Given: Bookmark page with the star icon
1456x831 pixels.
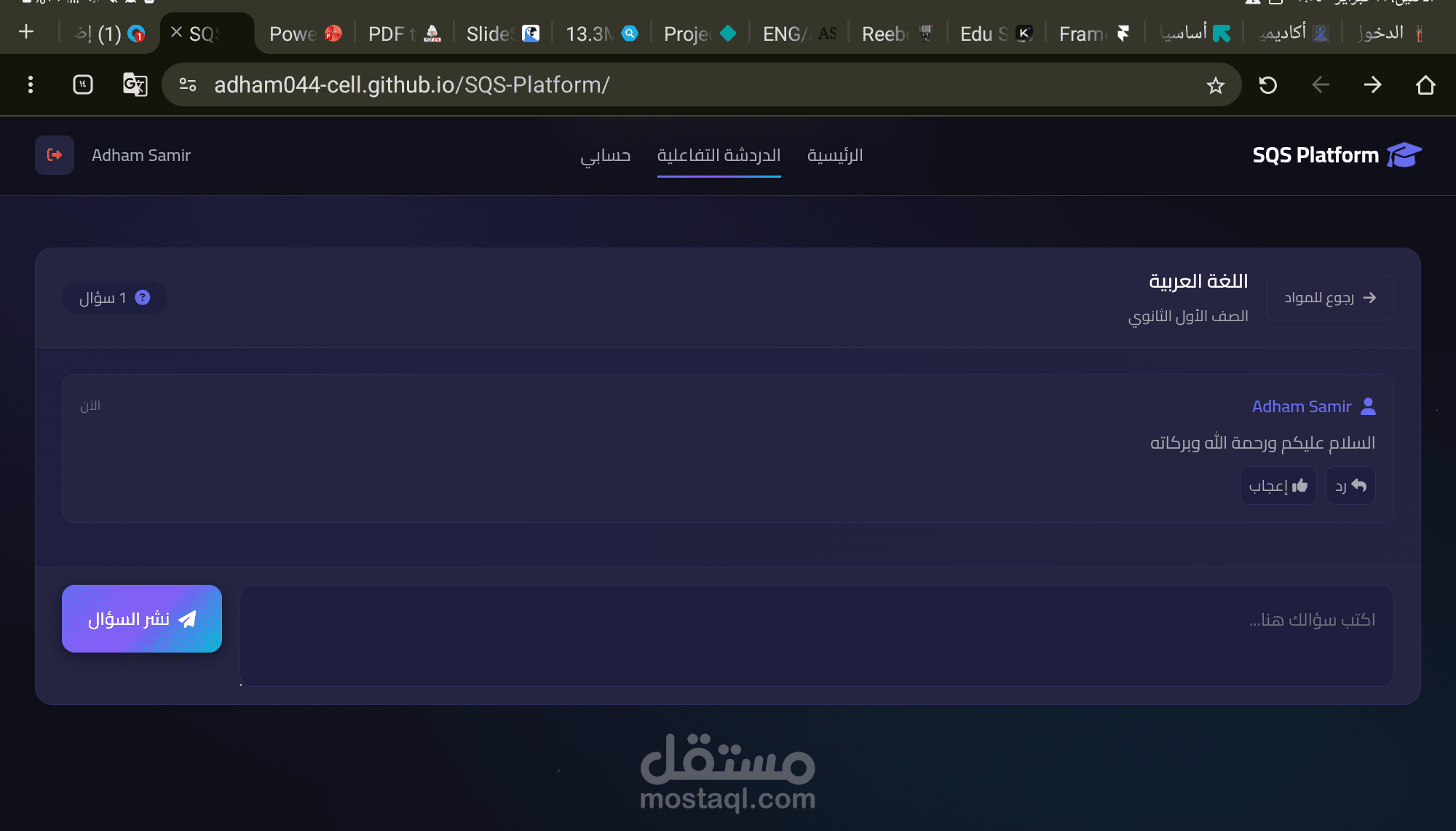Looking at the screenshot, I should (1215, 86).
